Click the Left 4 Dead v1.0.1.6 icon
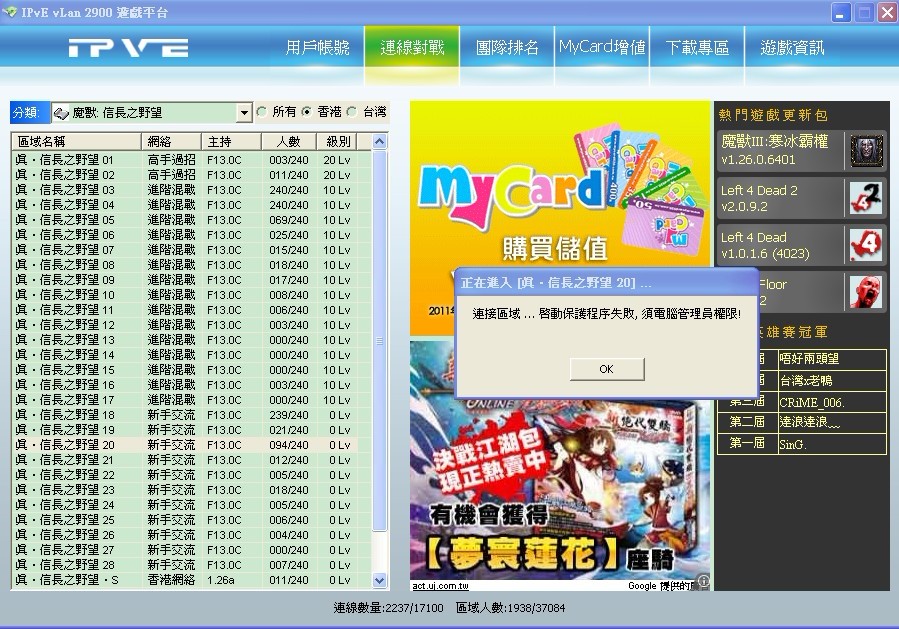The height and width of the screenshot is (629, 899). pyautogui.click(x=866, y=245)
